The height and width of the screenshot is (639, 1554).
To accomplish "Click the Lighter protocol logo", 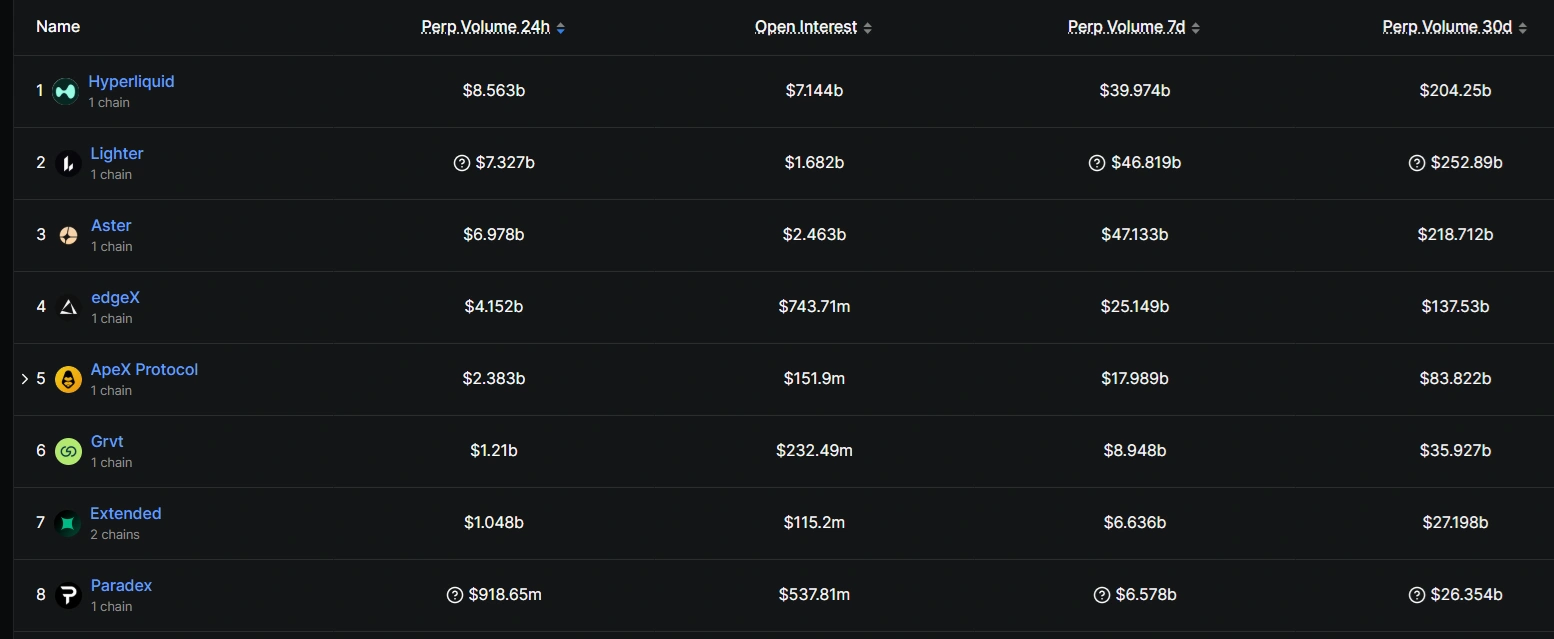I will (67, 162).
